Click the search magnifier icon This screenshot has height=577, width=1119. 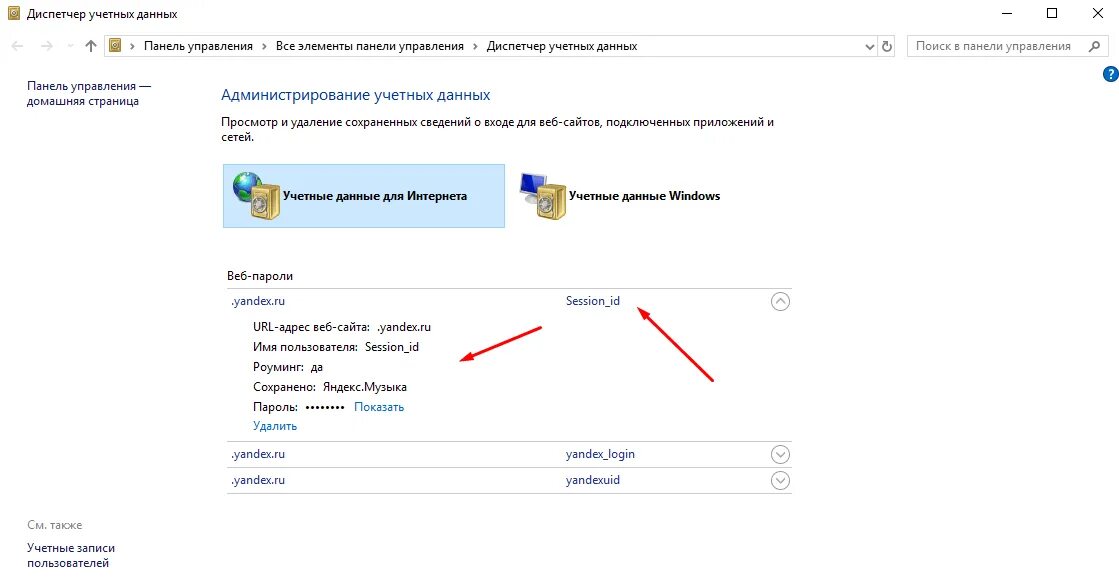(x=1095, y=46)
